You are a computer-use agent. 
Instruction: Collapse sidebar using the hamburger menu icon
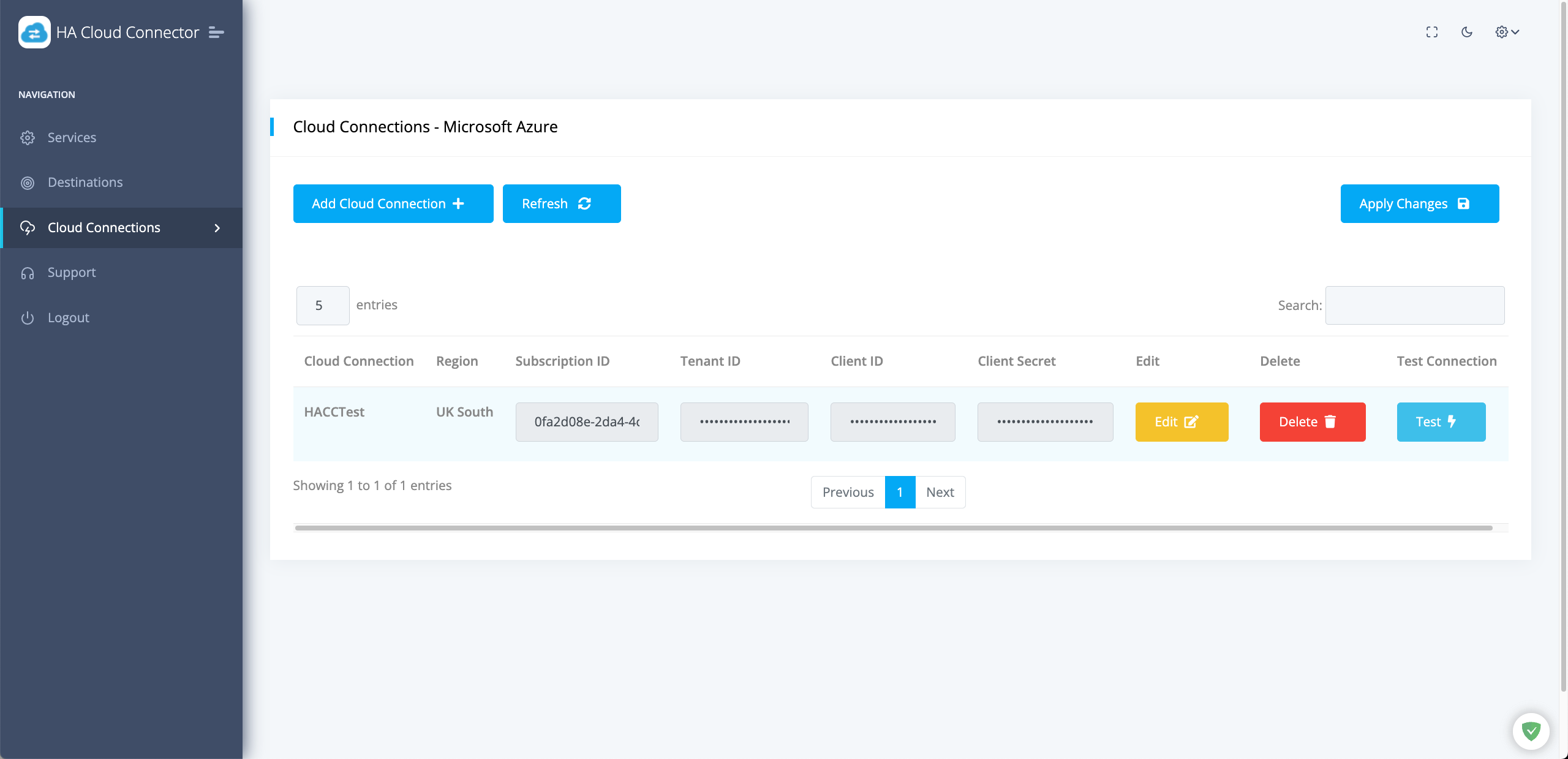[216, 32]
